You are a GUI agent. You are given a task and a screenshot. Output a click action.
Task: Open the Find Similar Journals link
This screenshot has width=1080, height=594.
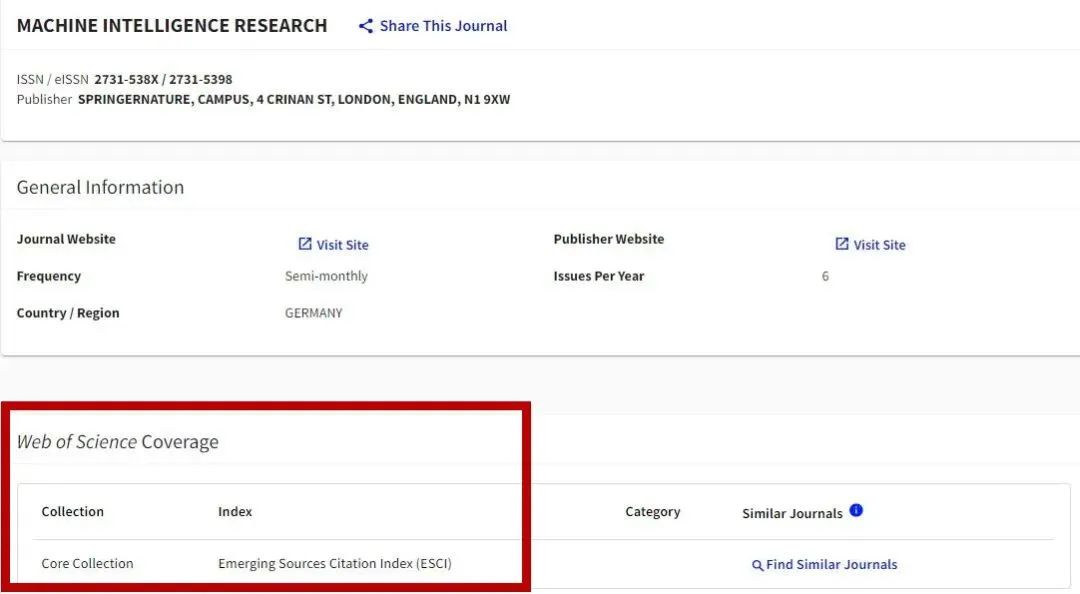pyautogui.click(x=831, y=565)
